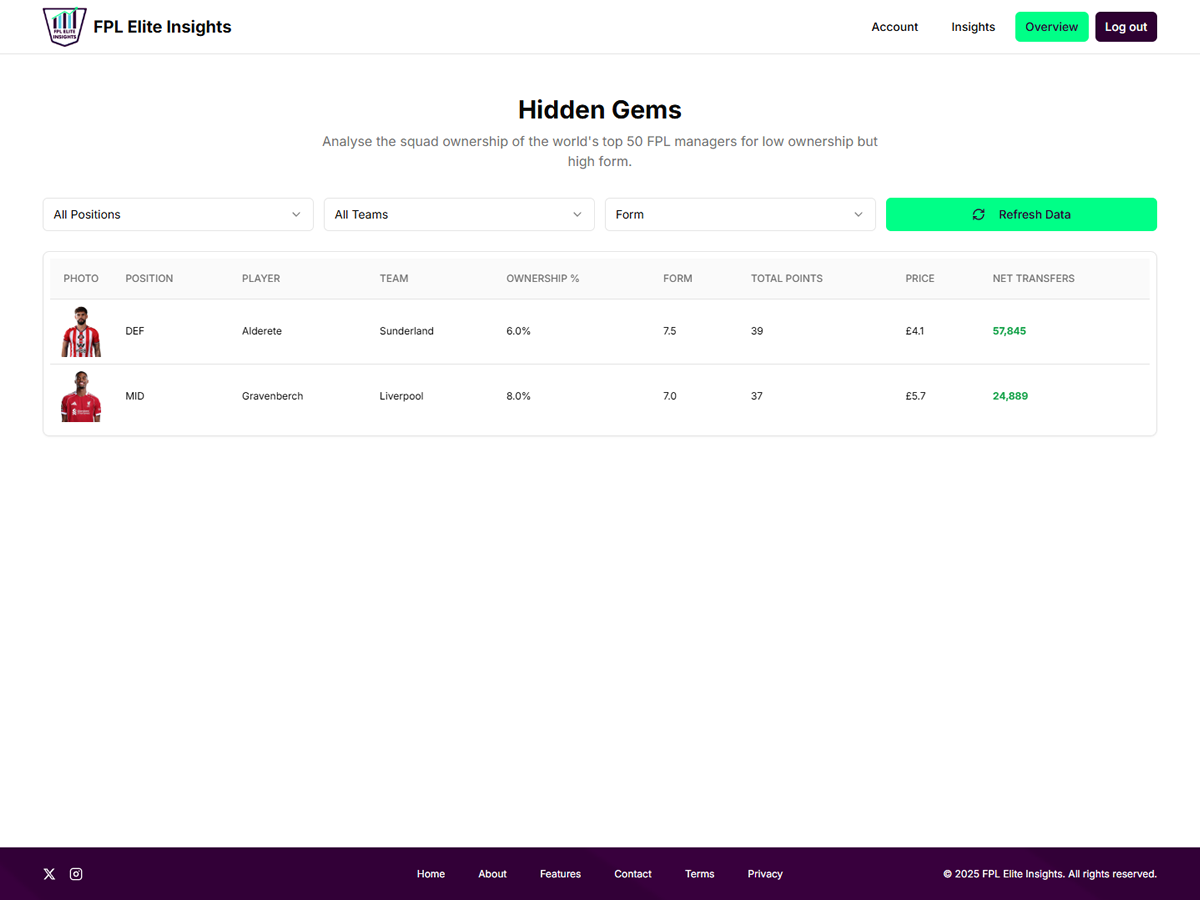Viewport: 1200px width, 900px height.
Task: Click Gravenberch's player photo
Action: pyautogui.click(x=81, y=395)
